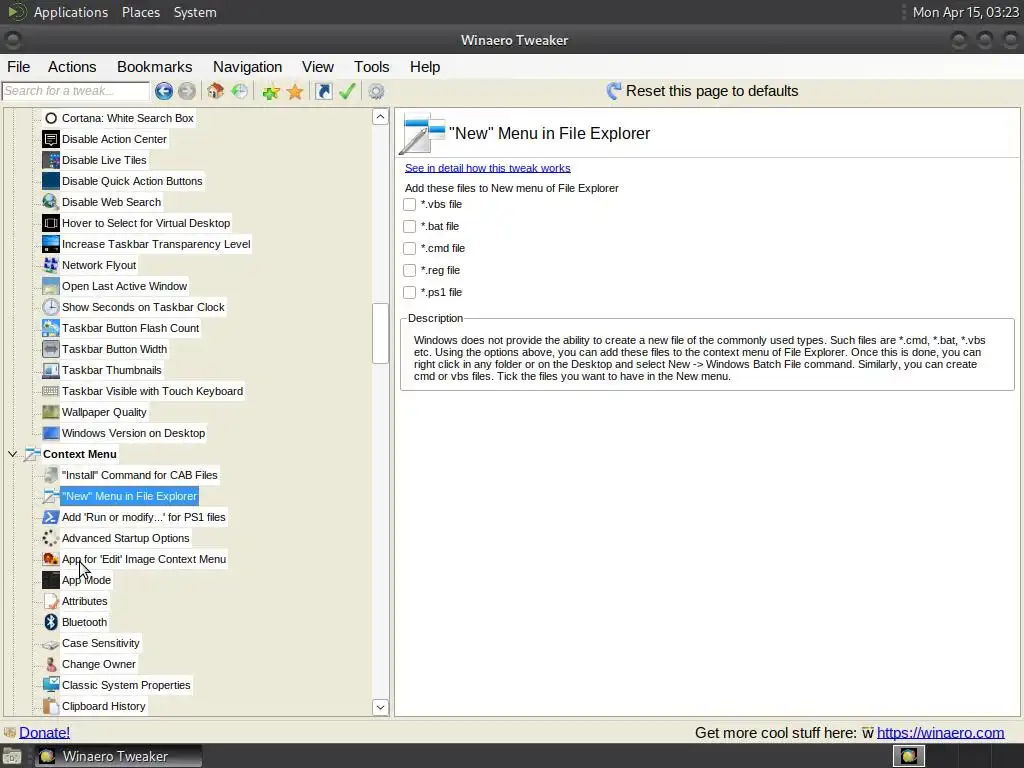The width and height of the screenshot is (1024, 768).
Task: Click the tree vertical scrollbar thumb
Action: point(380,333)
